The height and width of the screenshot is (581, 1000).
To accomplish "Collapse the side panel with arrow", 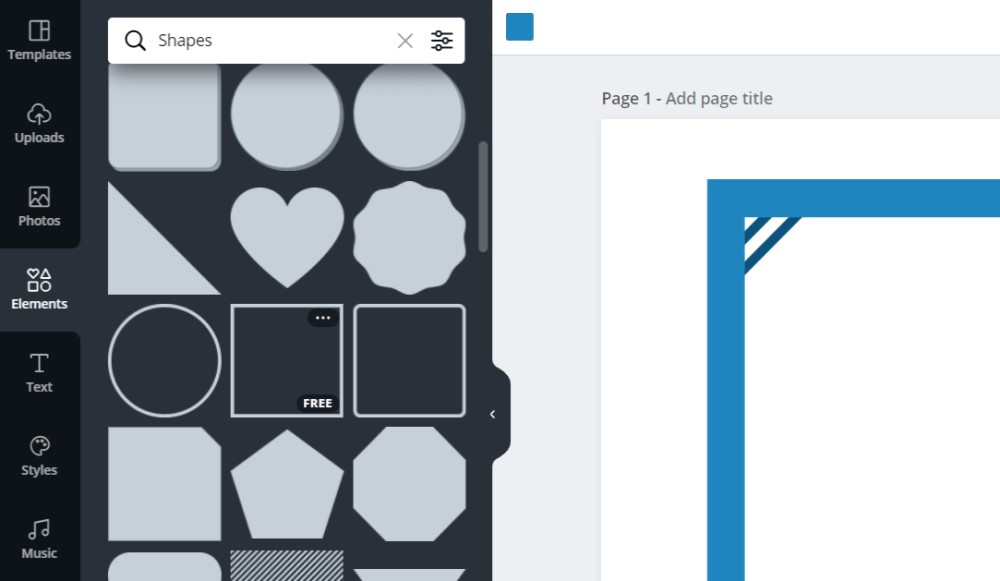I will pos(492,414).
